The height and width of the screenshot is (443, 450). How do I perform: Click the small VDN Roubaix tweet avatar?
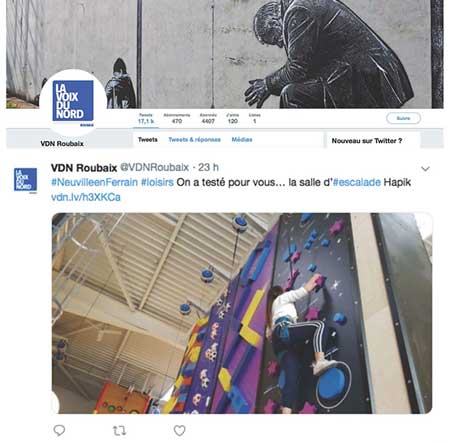[x=26, y=180]
